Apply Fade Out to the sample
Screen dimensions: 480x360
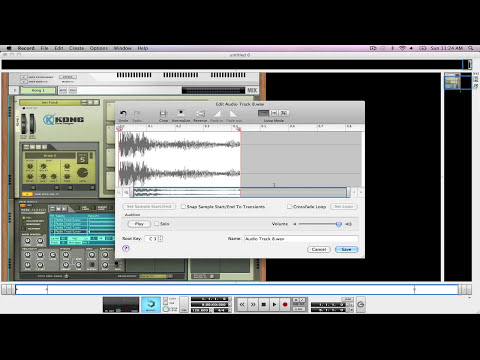[x=234, y=114]
